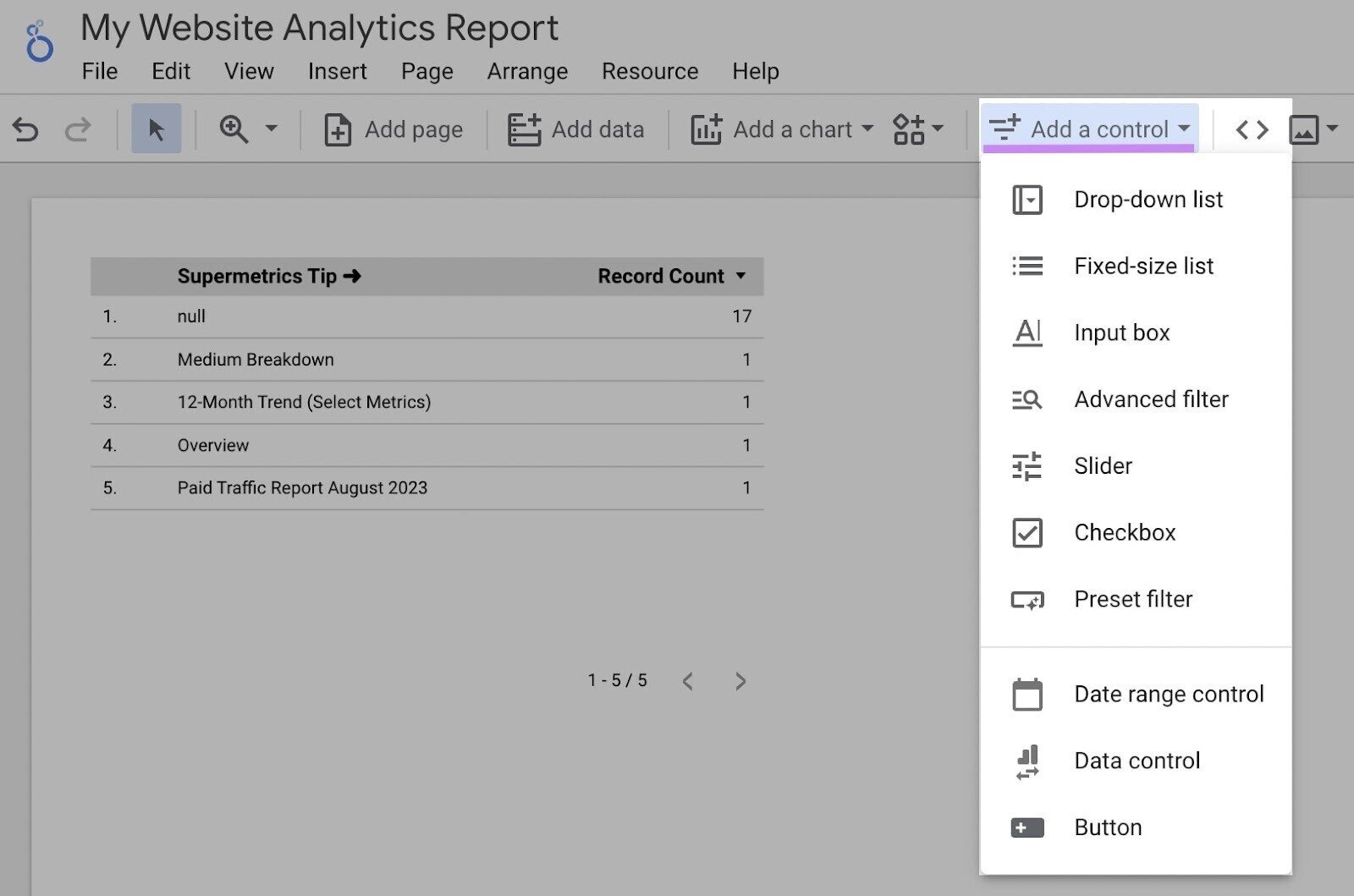1354x896 pixels.
Task: Choose the Date range control
Action: pos(1169,693)
